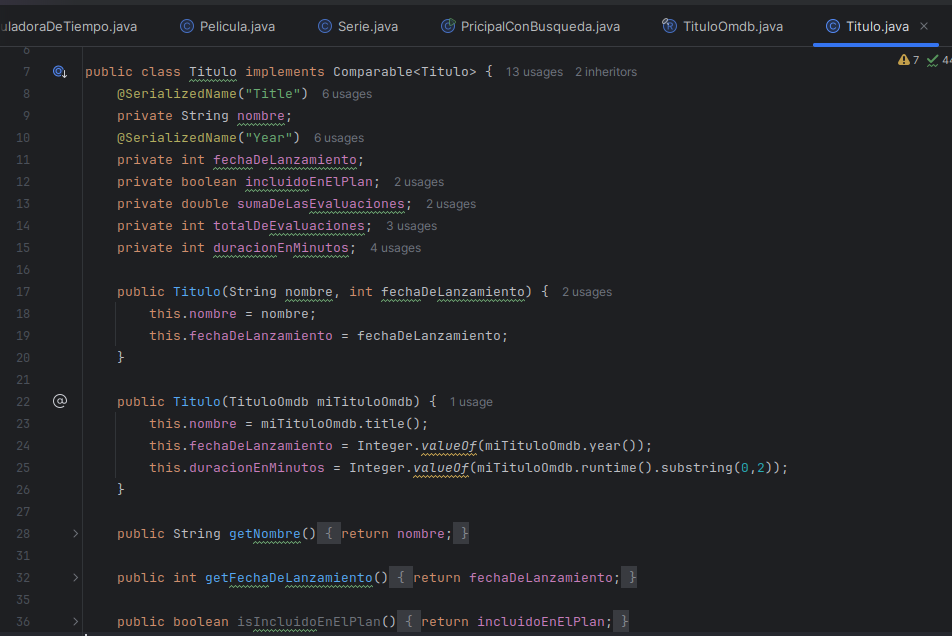Click the green checkmark inspection icon
952x636 pixels.
933,60
